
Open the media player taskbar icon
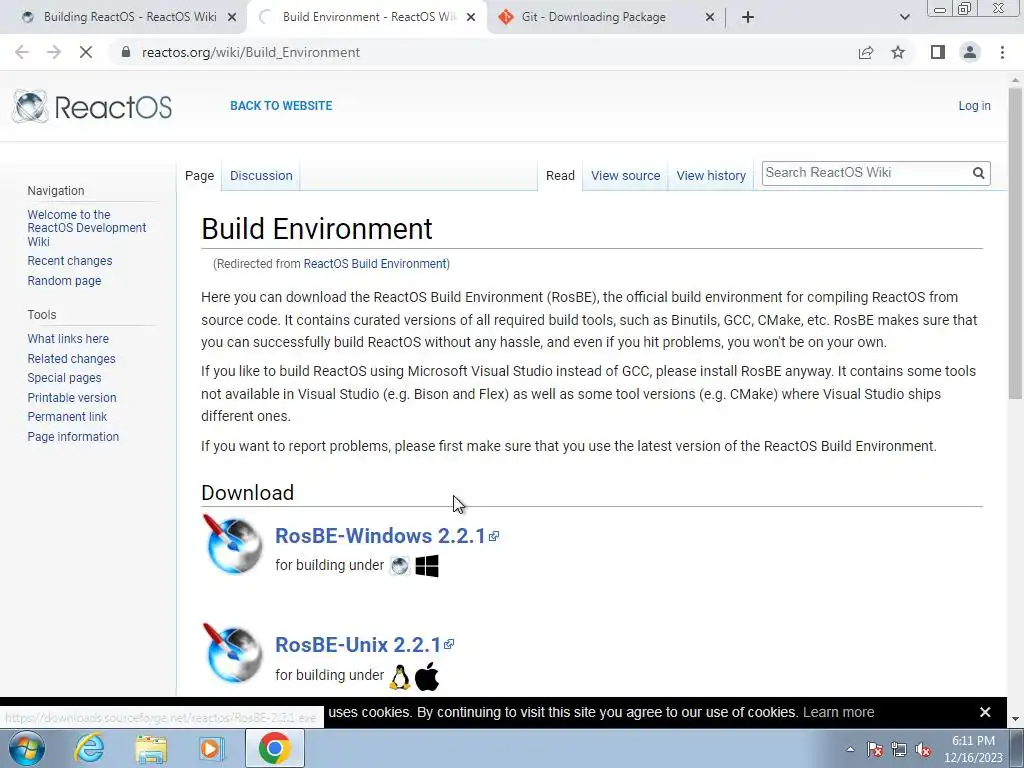tap(211, 748)
